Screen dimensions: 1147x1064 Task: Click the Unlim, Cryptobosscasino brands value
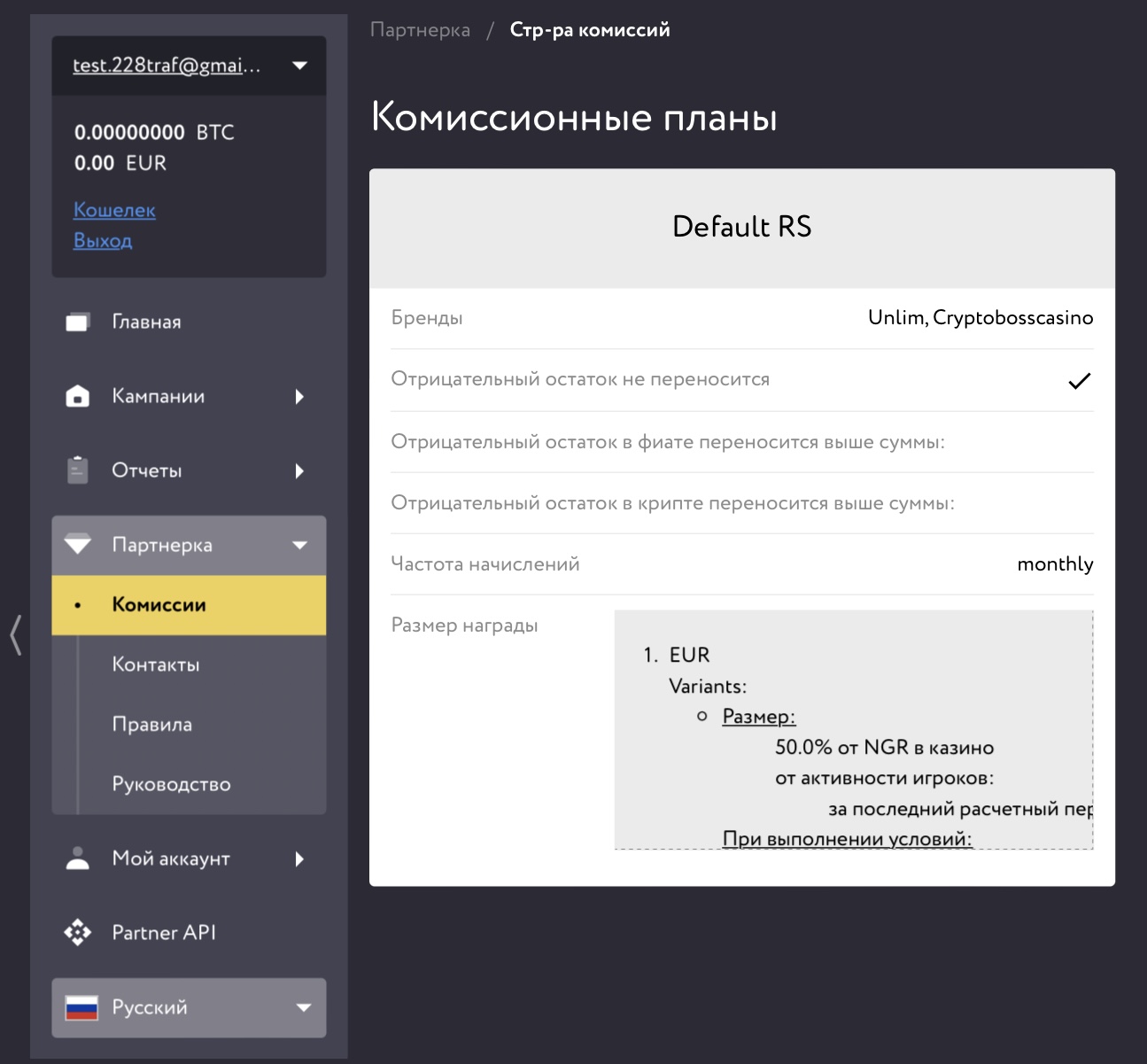980,318
